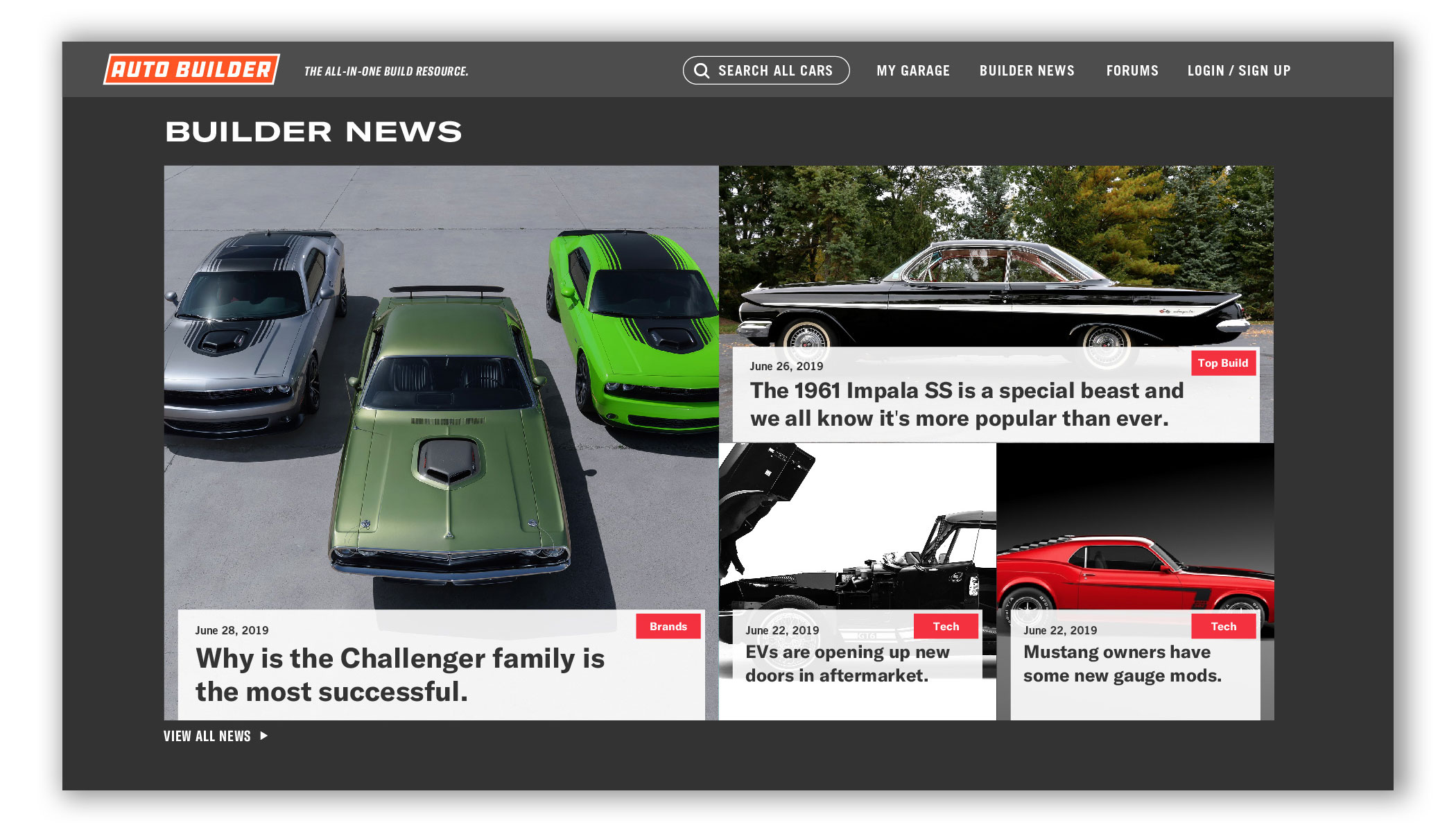This screenshot has width=1456, height=832.
Task: Click the Tech tag on Mustang article
Action: point(1223,626)
